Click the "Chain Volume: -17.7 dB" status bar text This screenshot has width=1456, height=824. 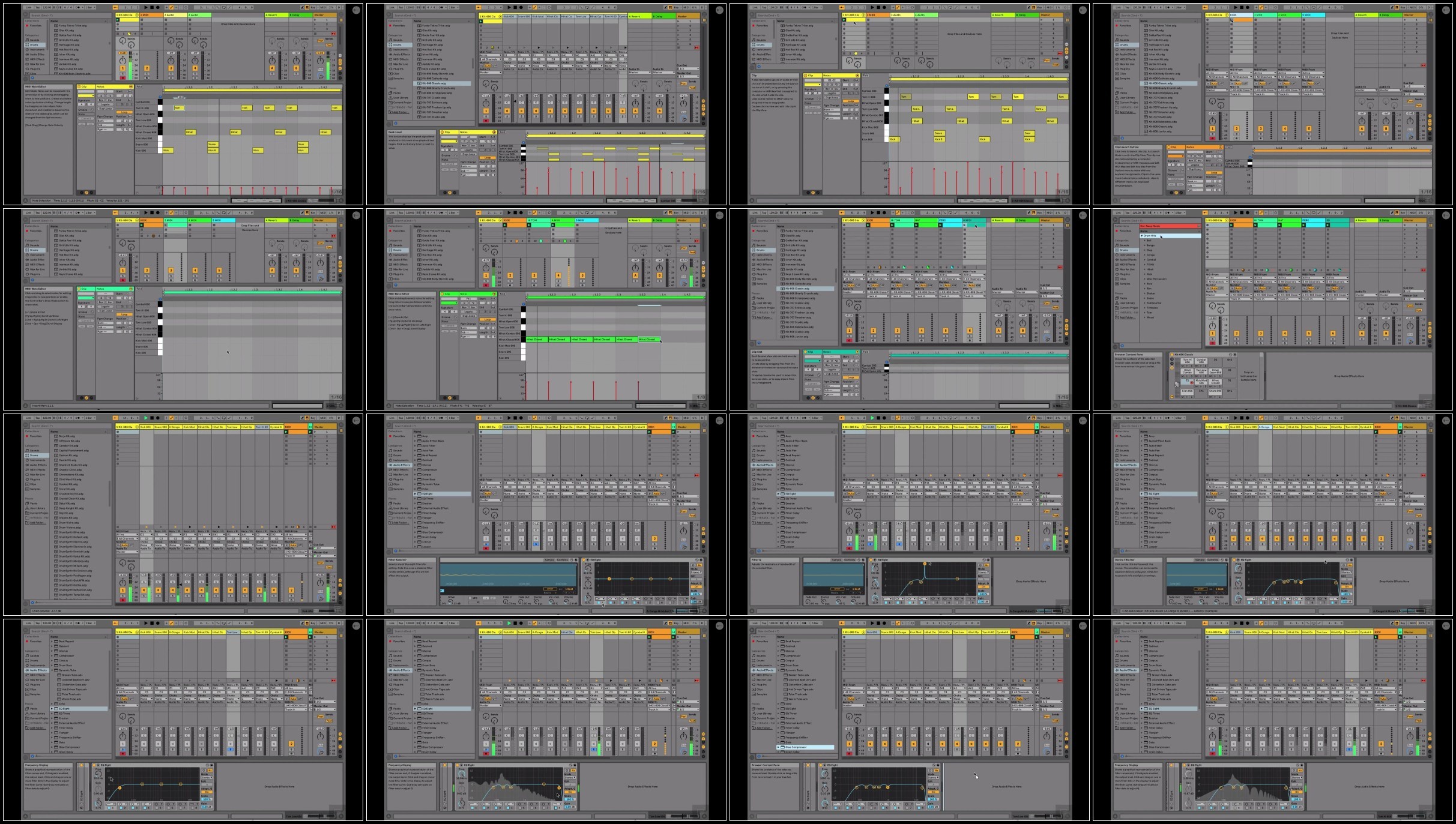(x=47, y=611)
